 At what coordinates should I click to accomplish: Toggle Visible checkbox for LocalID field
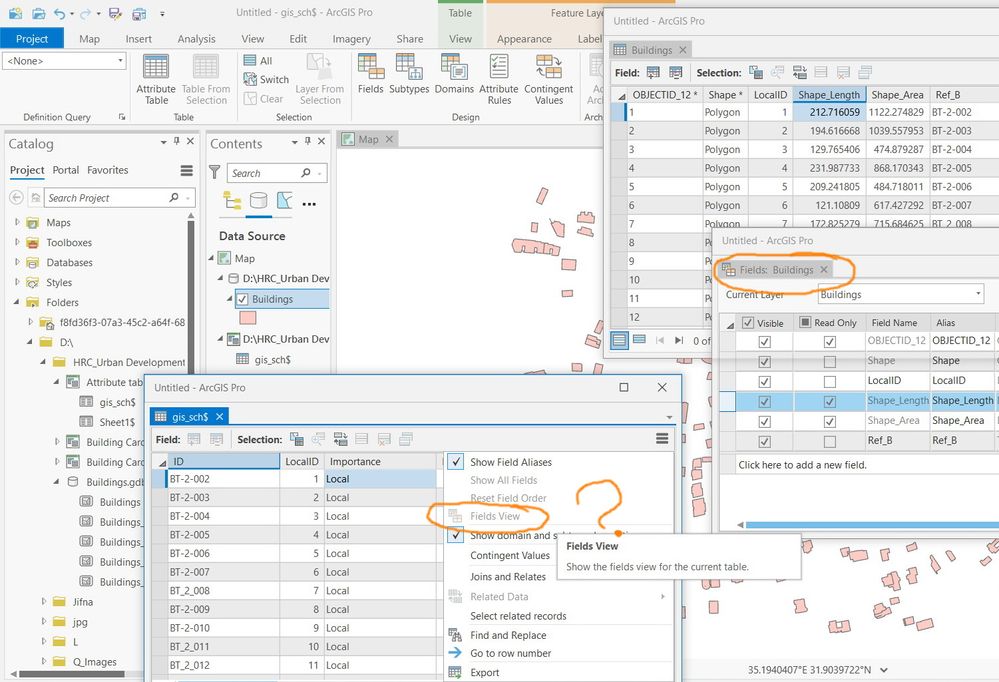coord(765,381)
